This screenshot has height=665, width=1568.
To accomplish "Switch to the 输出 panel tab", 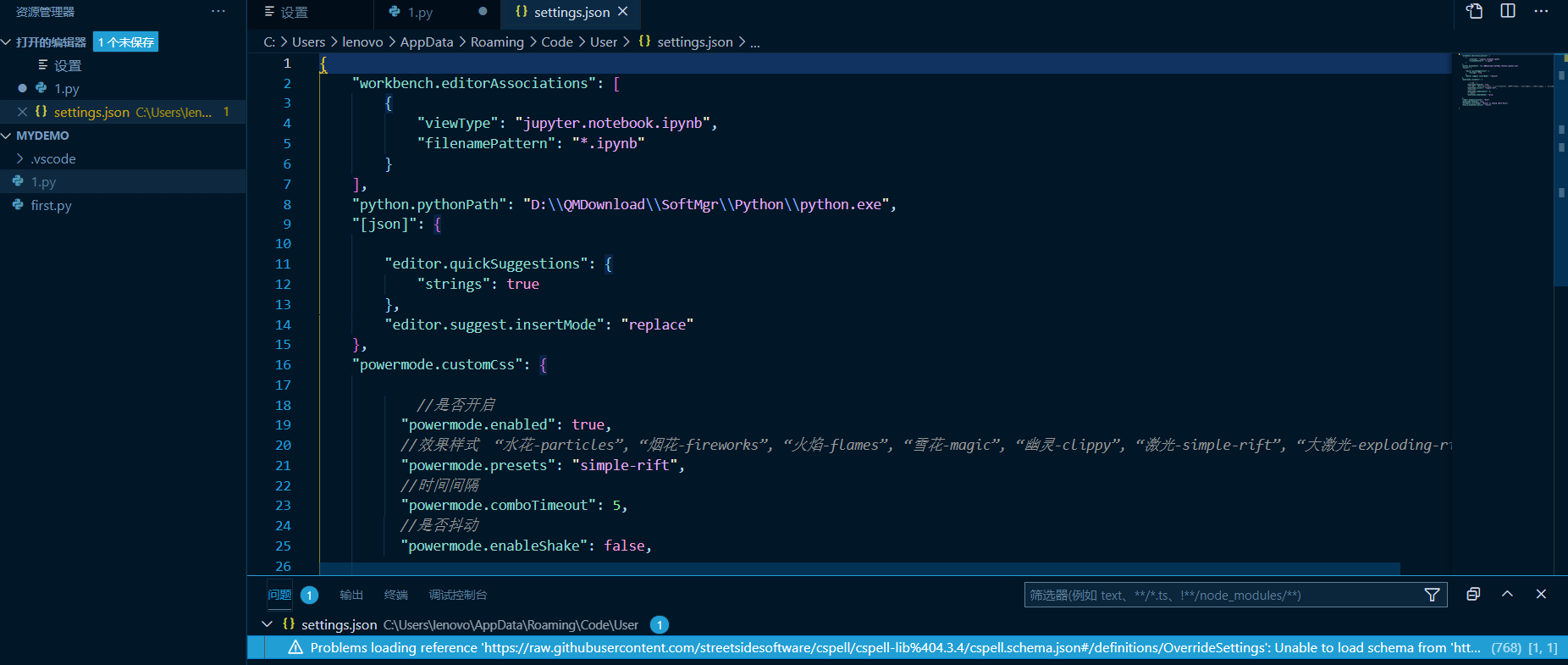I will point(351,595).
